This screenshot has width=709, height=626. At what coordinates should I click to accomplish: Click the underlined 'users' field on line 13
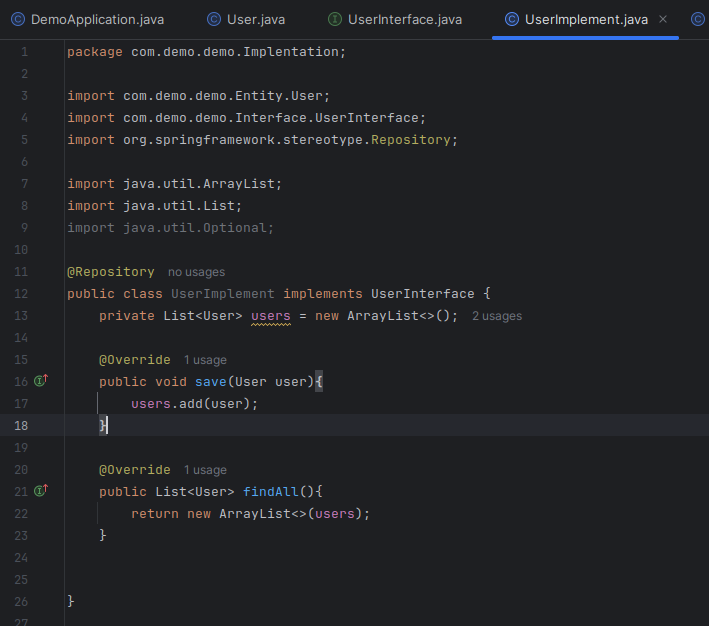pyautogui.click(x=271, y=316)
